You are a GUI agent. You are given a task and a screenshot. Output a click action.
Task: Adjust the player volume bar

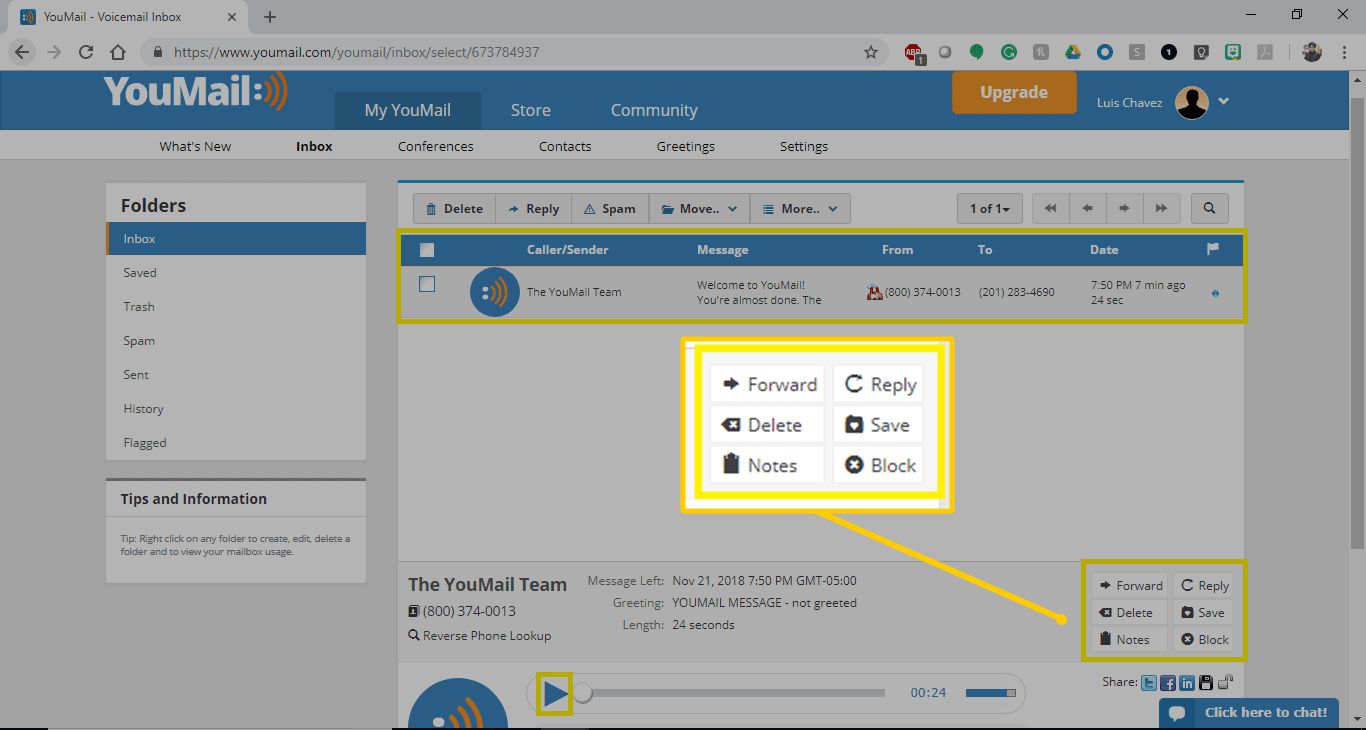click(990, 692)
